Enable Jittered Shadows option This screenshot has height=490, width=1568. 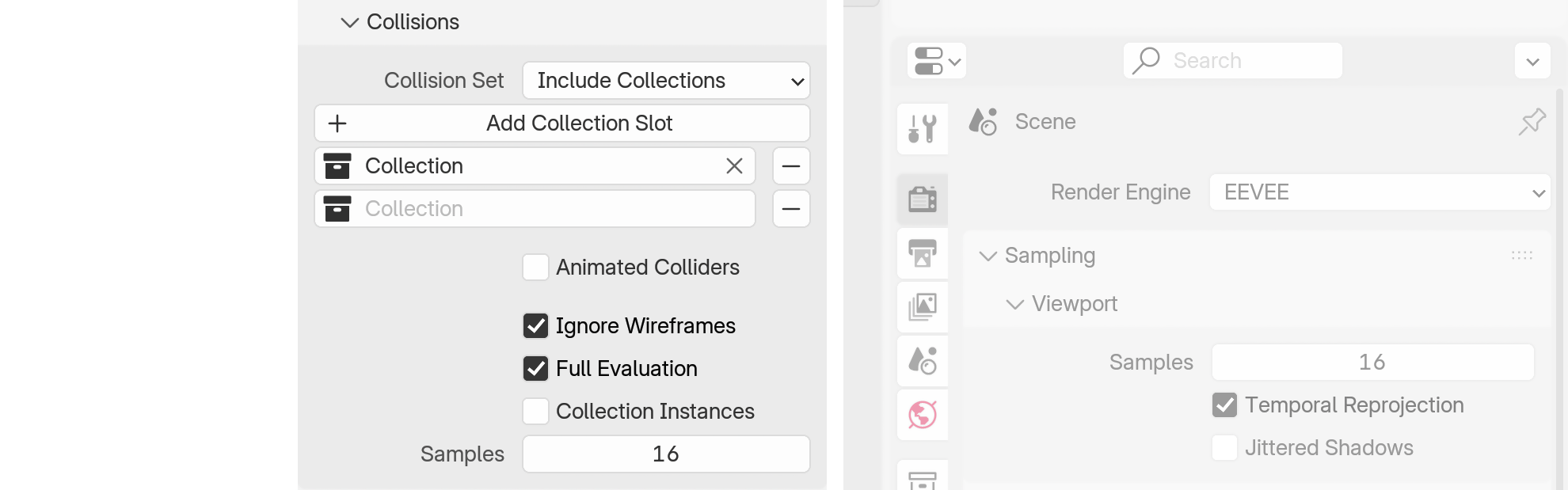[1224, 448]
